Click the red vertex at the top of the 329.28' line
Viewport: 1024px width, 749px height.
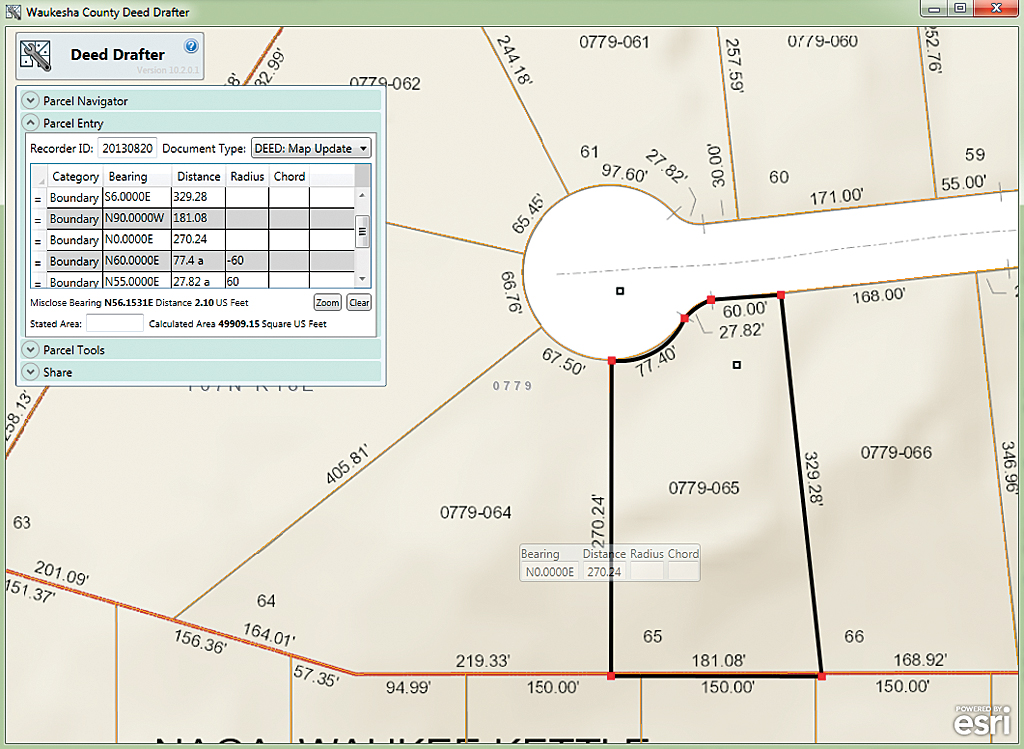point(780,295)
